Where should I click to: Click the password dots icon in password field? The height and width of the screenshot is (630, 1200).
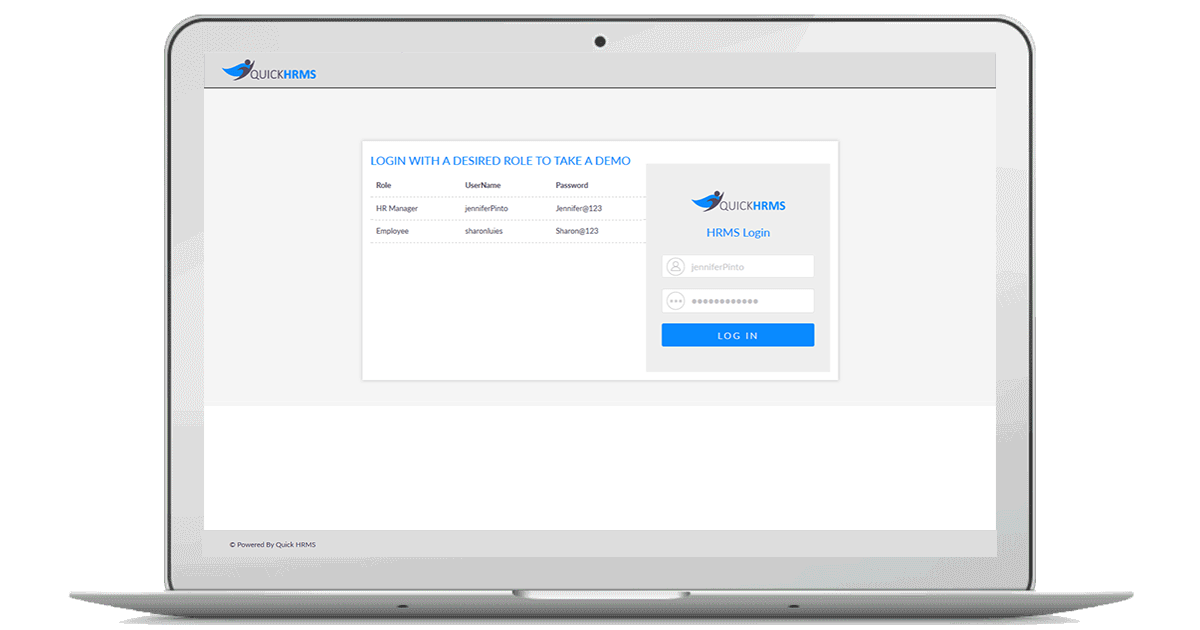676,301
